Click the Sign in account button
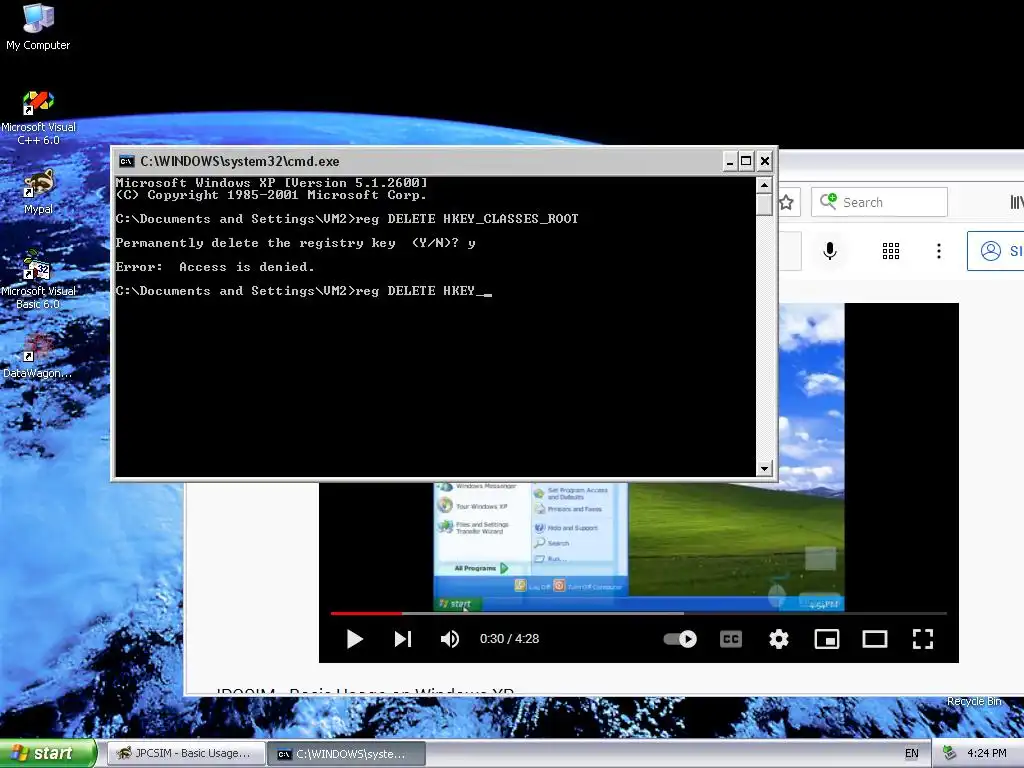The image size is (1024, 768). click(x=995, y=251)
